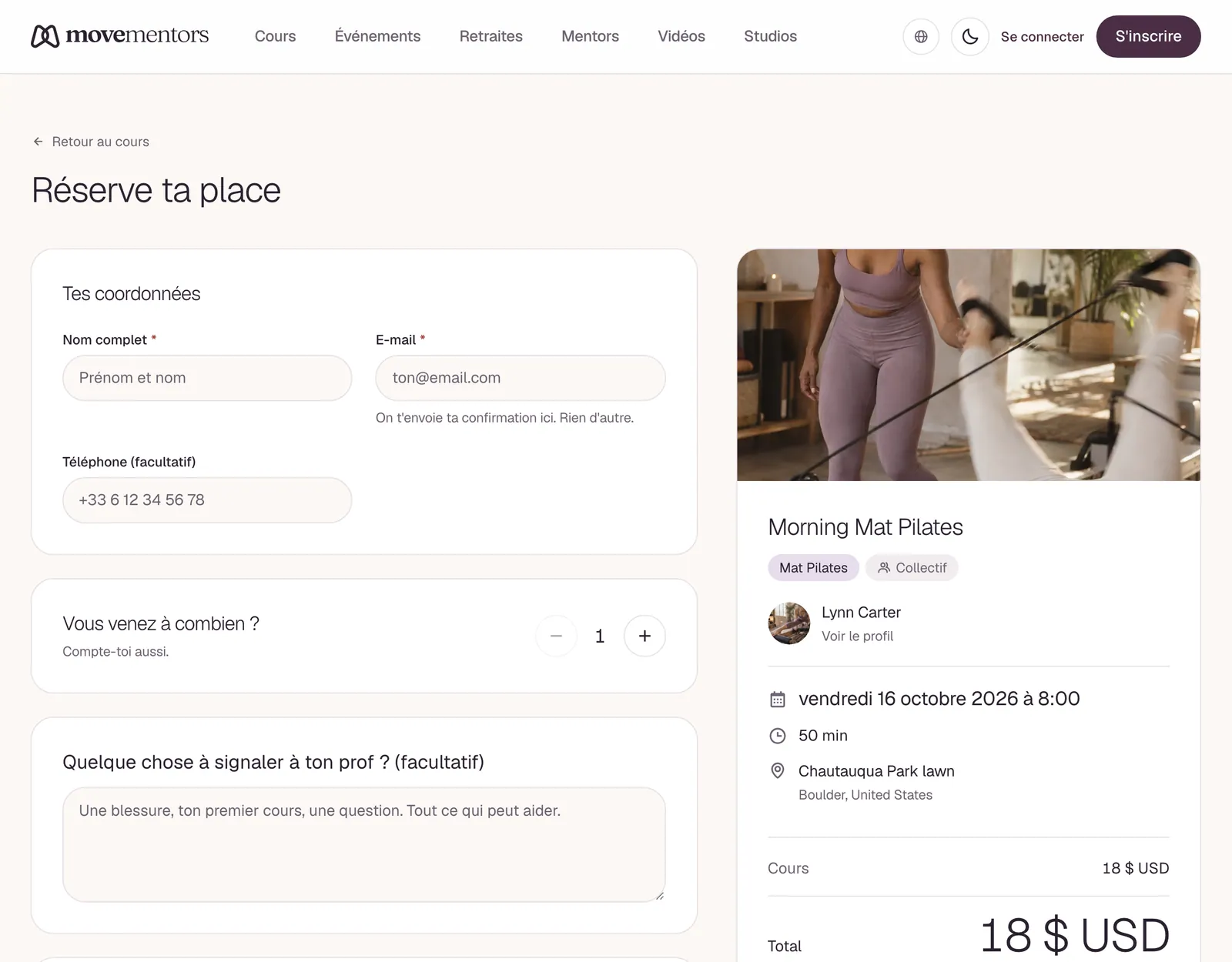
Task: Click the Collectif tag
Action: [x=912, y=568]
